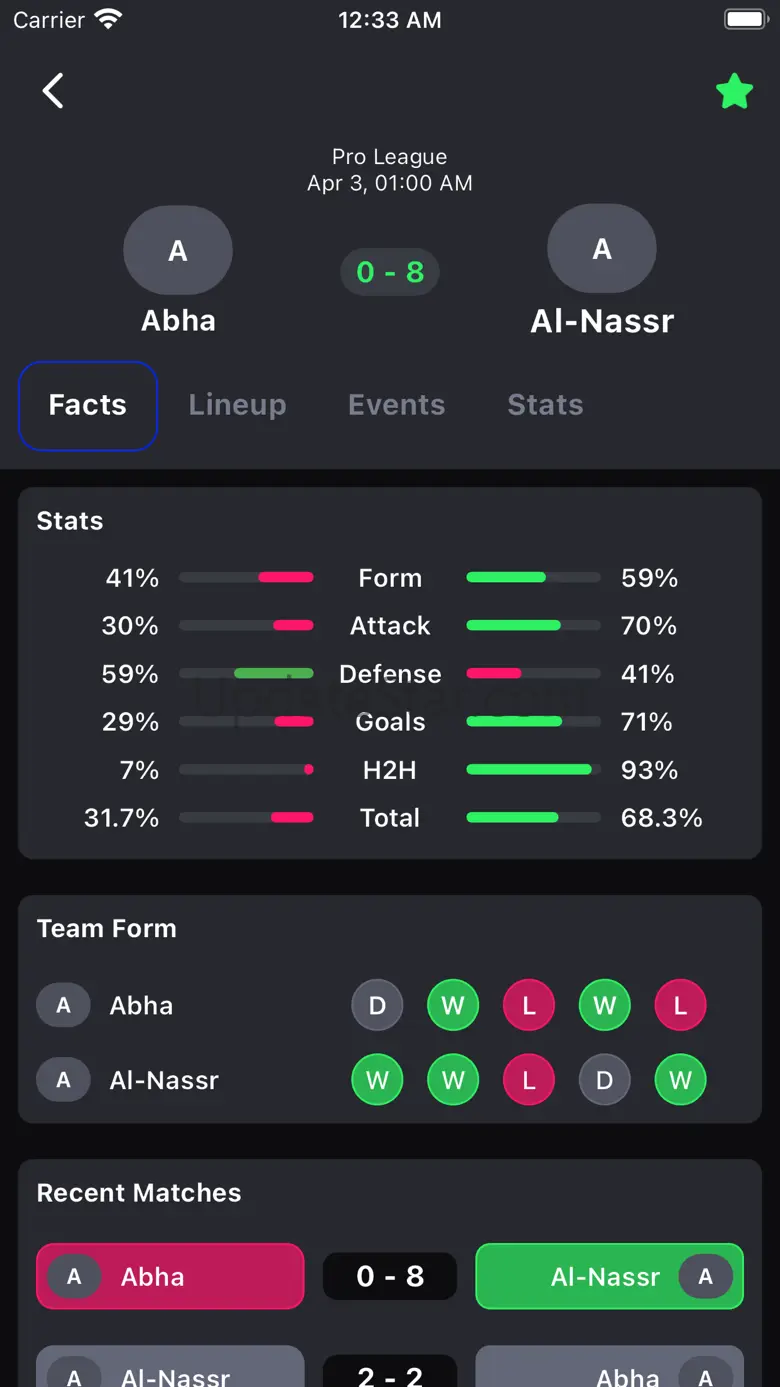Open green Al-Nassr recent match button
This screenshot has width=780, height=1387.
pos(609,1276)
